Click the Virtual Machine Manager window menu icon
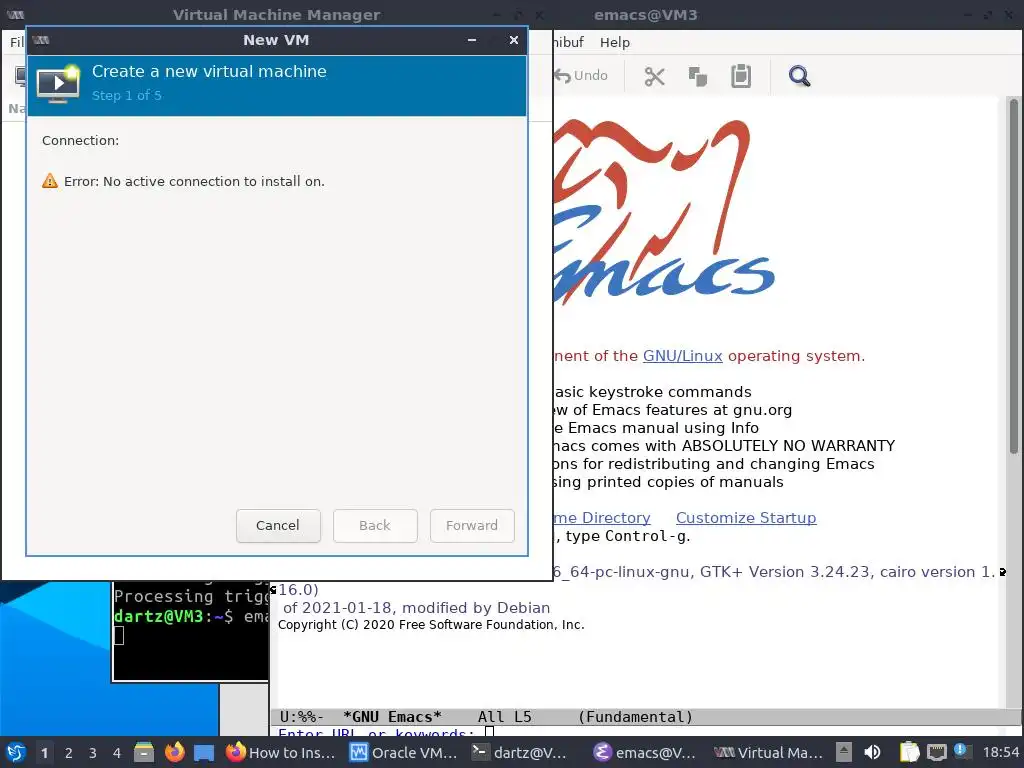The image size is (1024, 768). 14,14
